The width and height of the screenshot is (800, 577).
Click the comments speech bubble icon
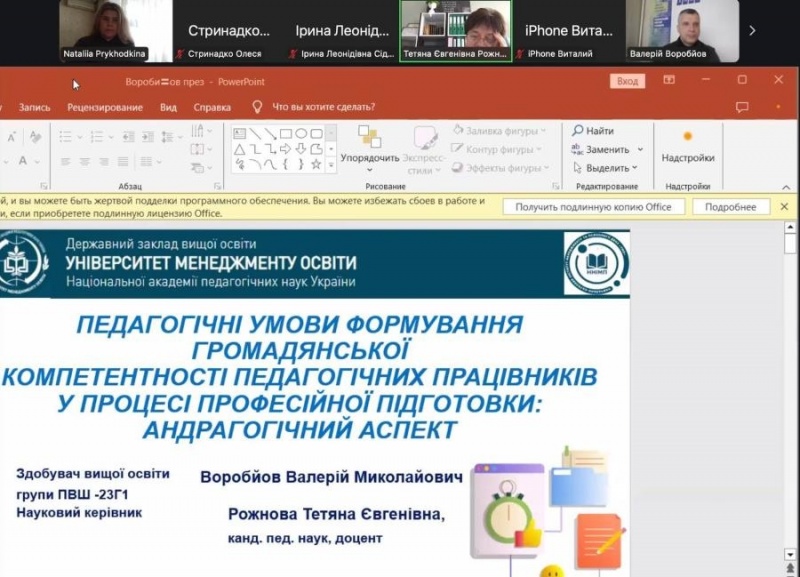(x=742, y=107)
